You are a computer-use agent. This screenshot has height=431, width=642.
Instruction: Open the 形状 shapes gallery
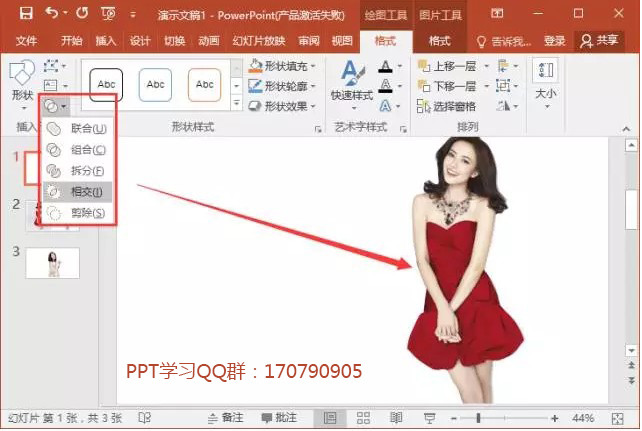[x=22, y=85]
